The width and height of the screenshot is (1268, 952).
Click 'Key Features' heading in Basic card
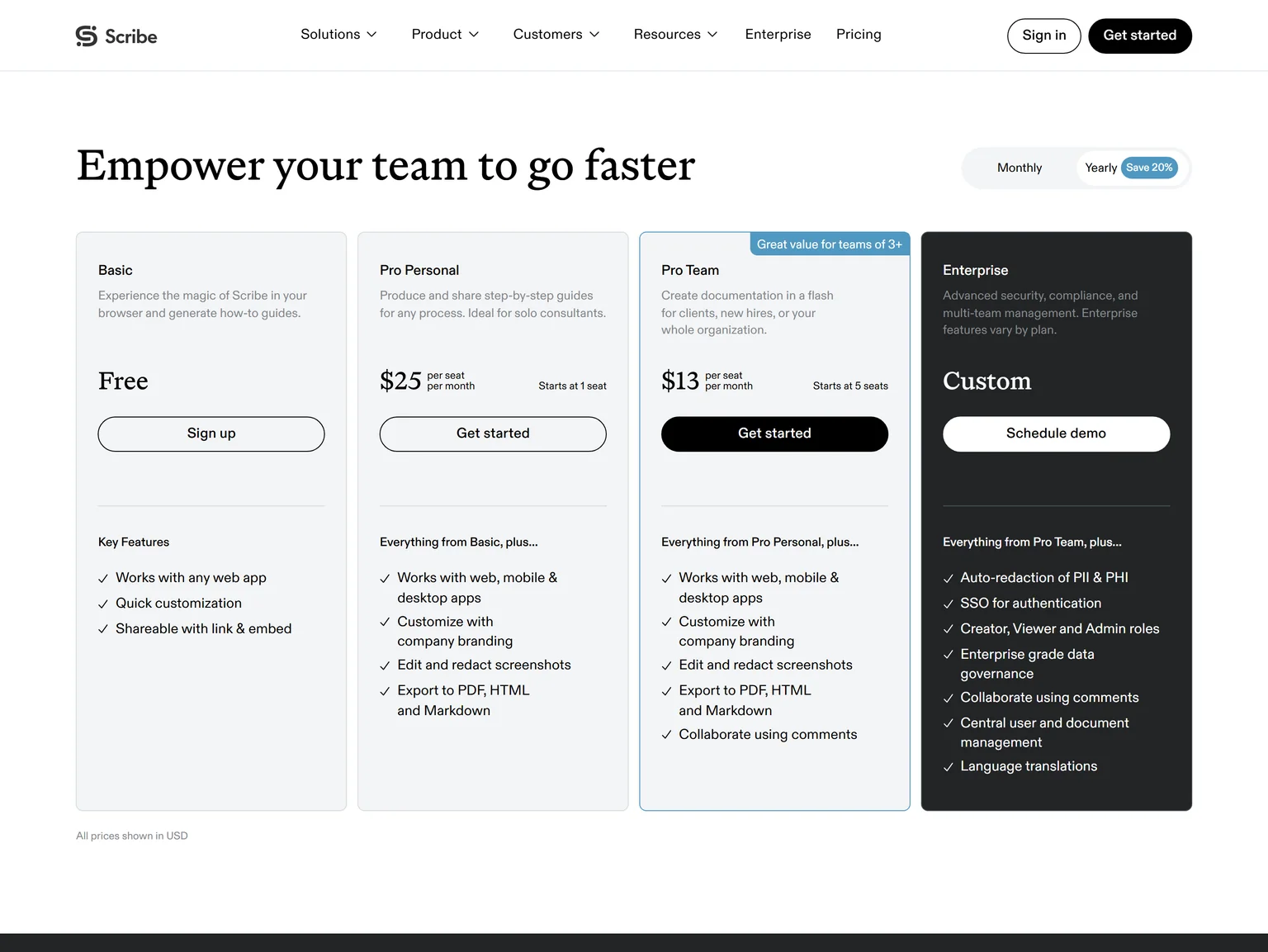[134, 542]
